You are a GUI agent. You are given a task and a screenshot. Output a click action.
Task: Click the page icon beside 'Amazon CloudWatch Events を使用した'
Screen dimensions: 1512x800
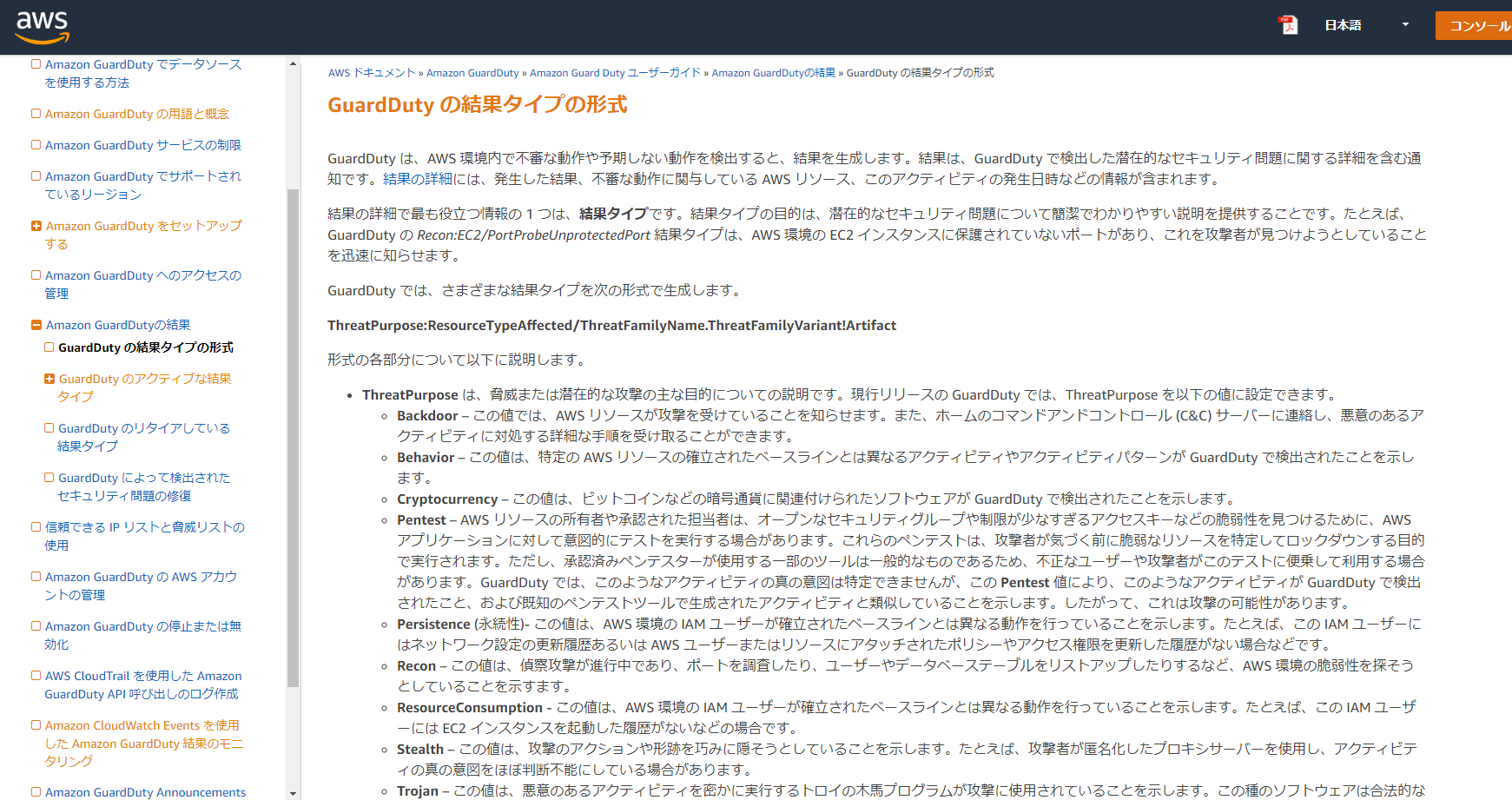[36, 725]
